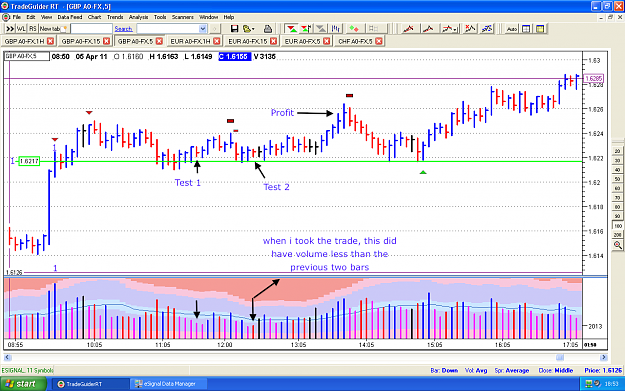625x391 pixels.
Task: Open eSignal Data Manager taskbar item
Action: click(x=169, y=384)
